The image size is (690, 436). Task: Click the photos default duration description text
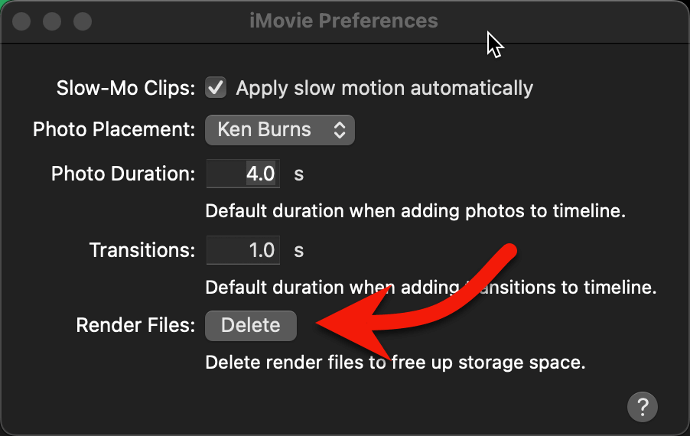point(415,211)
